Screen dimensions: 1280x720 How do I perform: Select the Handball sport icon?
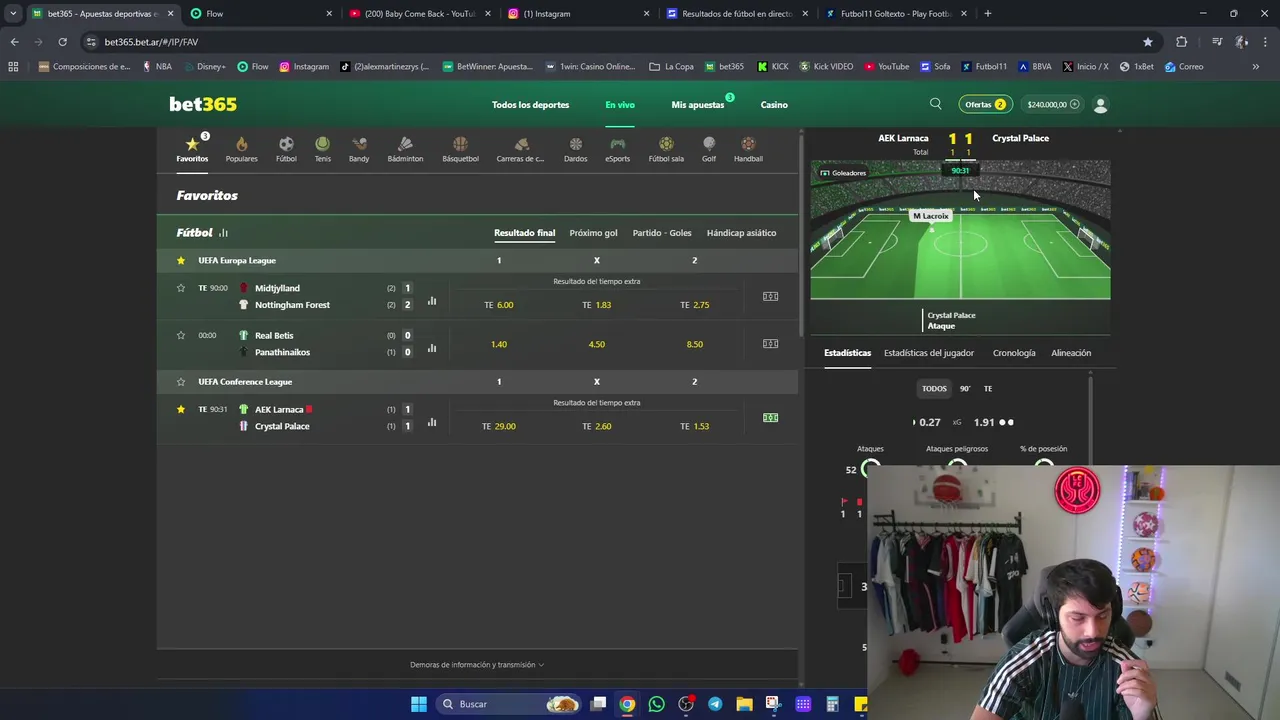tap(748, 149)
